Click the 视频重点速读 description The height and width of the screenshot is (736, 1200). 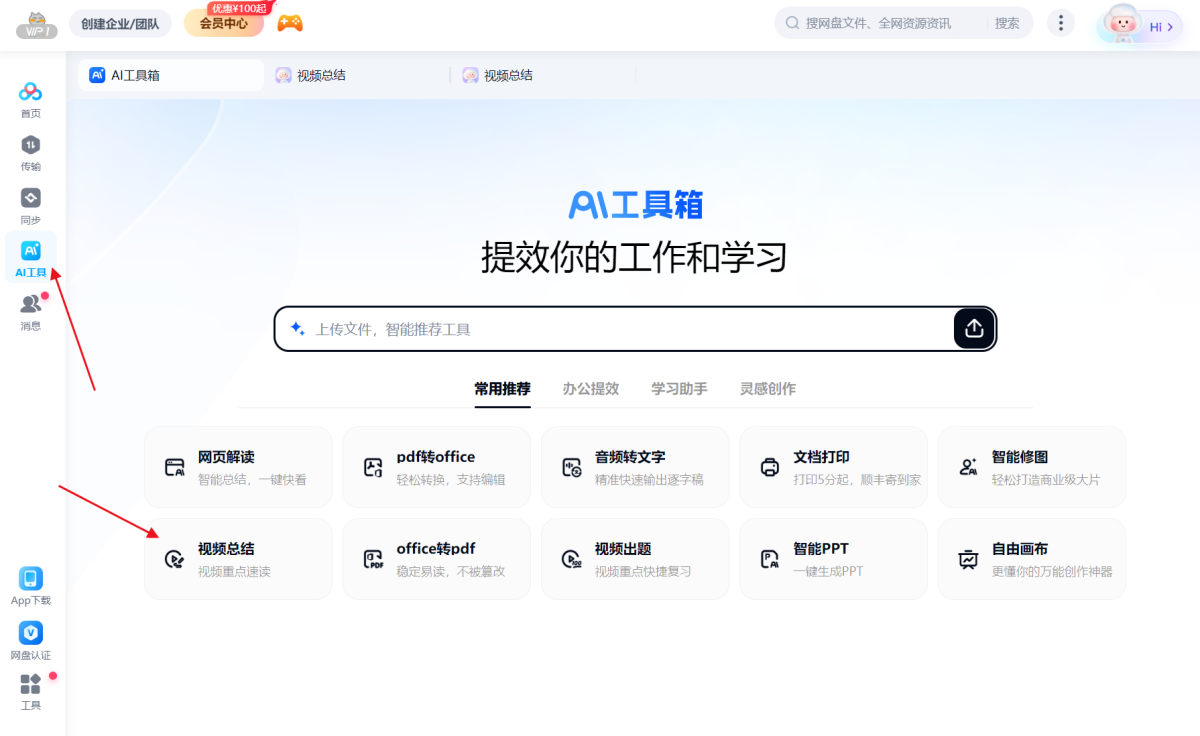coord(234,572)
